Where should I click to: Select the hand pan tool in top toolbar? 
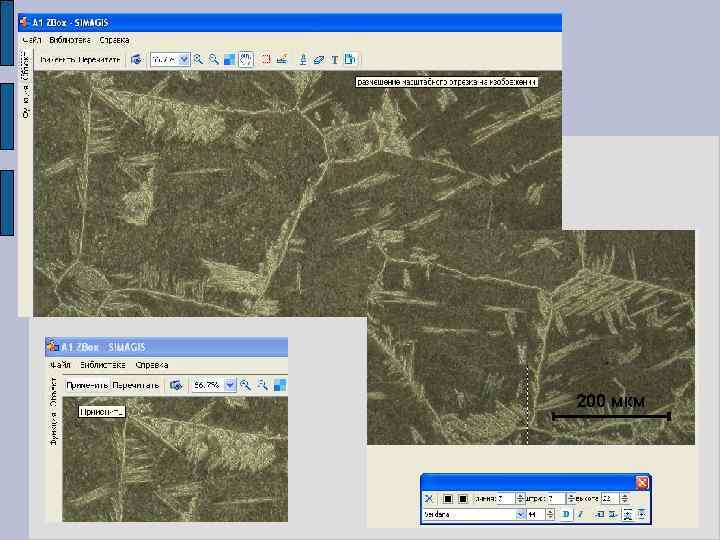[x=246, y=59]
